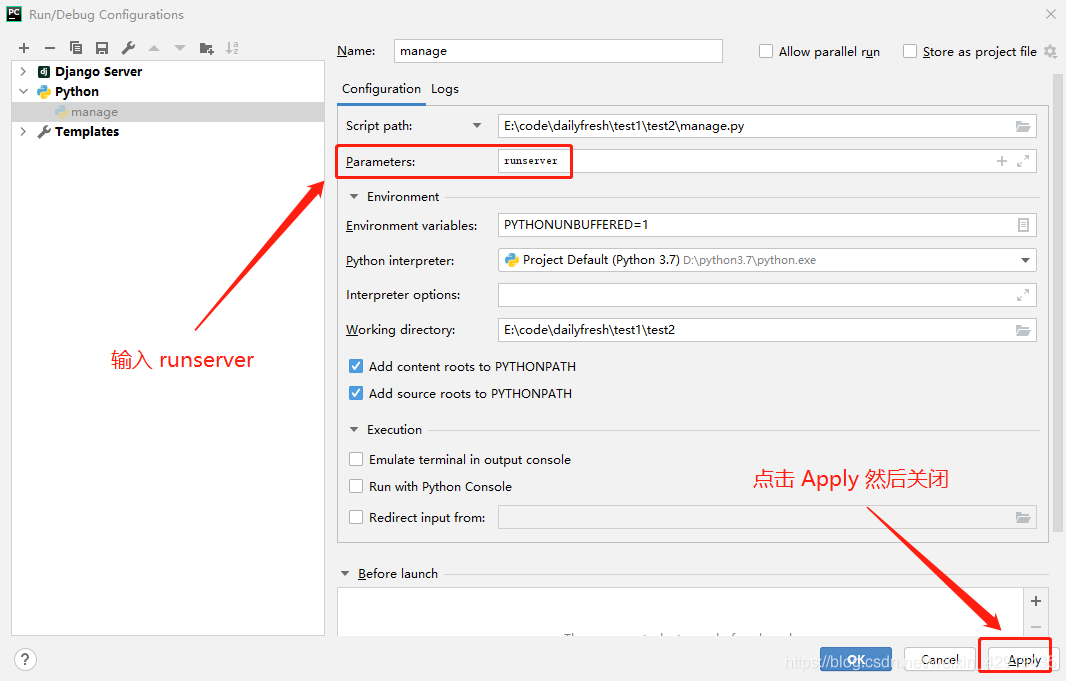Screen dimensions: 1066x681
Task: Select the Configuration tab
Action: point(381,89)
